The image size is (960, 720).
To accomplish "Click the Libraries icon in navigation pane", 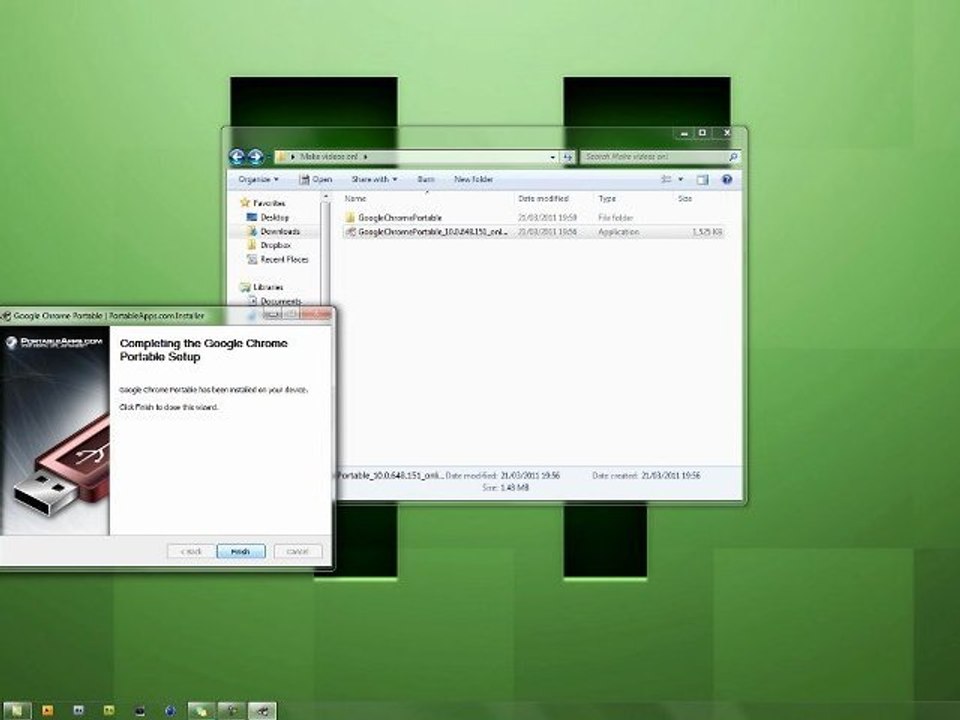I will (245, 287).
